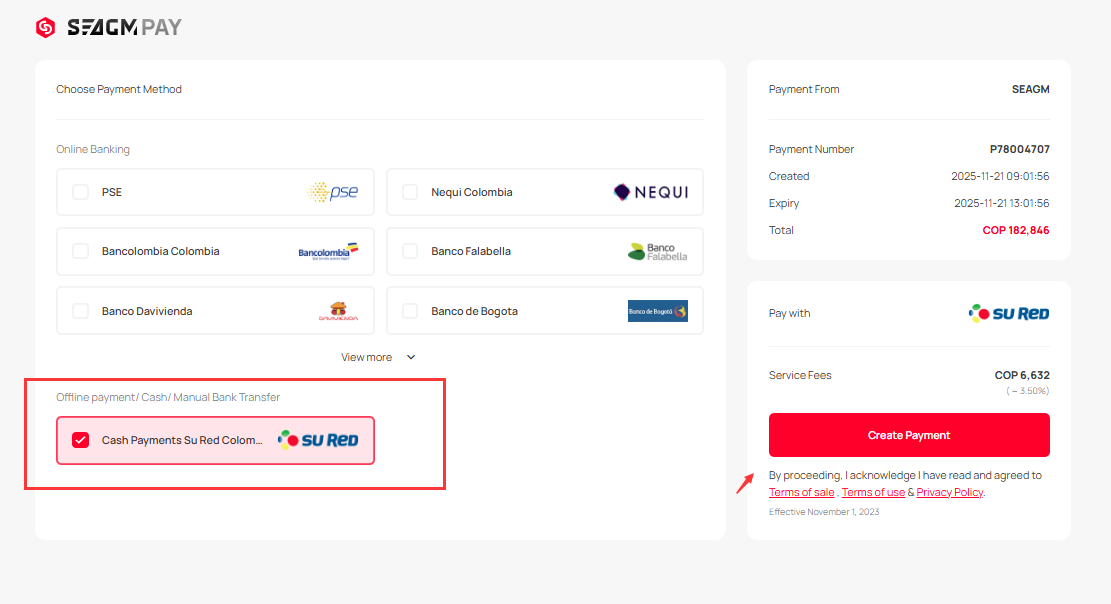This screenshot has height=604, width=1111.
Task: Click the Nequi logo icon
Action: (650, 192)
